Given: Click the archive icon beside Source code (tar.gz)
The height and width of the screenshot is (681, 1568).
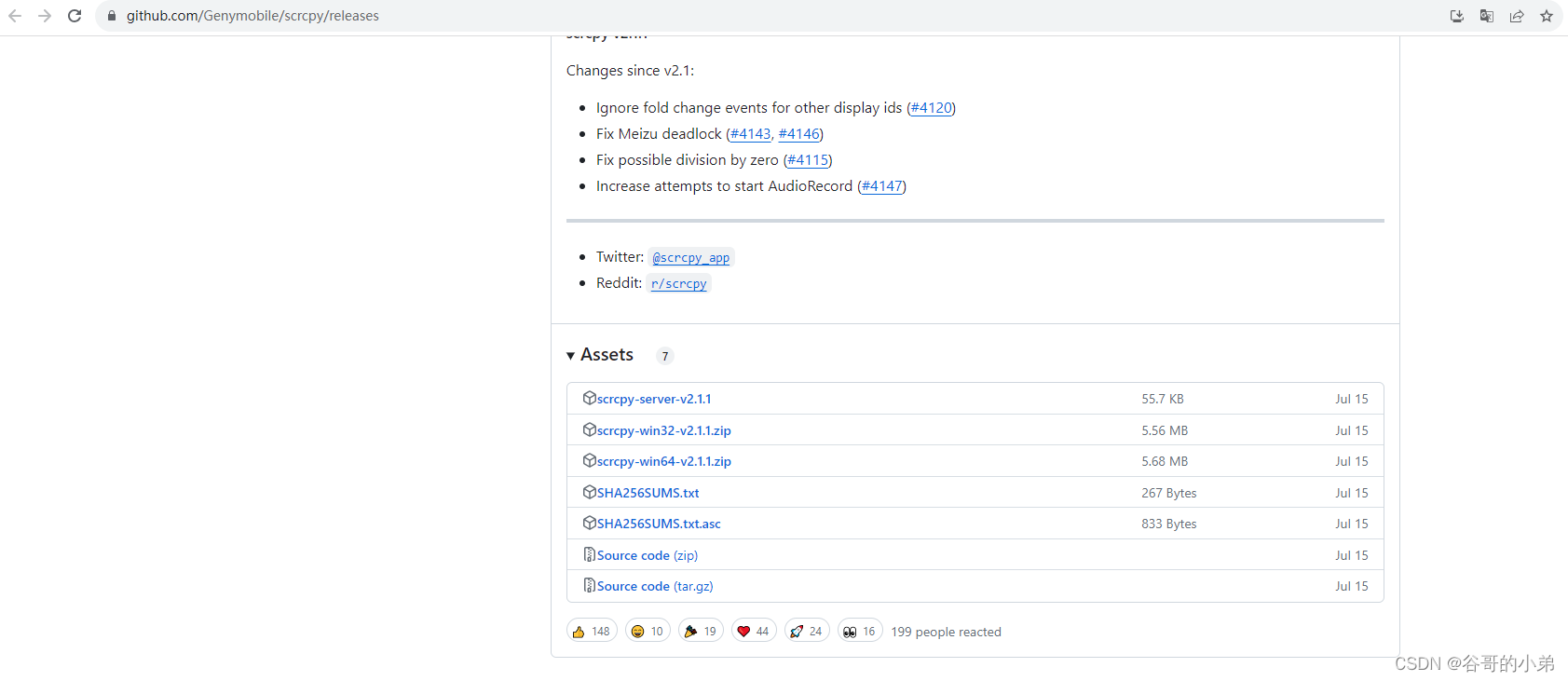Looking at the screenshot, I should tap(590, 585).
